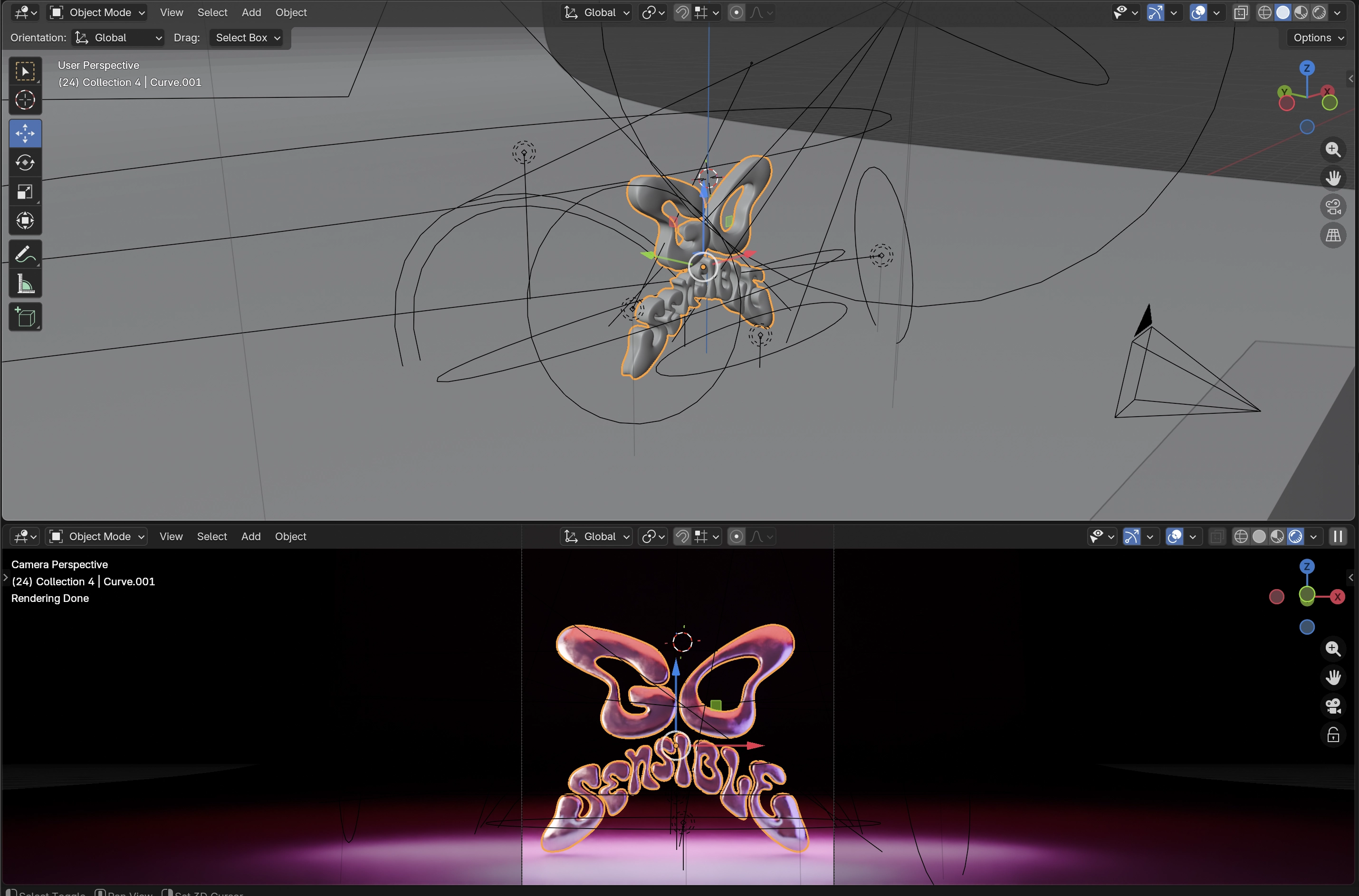Open overlay options dropdown in bottom header
The width and height of the screenshot is (1359, 896).
[1193, 536]
